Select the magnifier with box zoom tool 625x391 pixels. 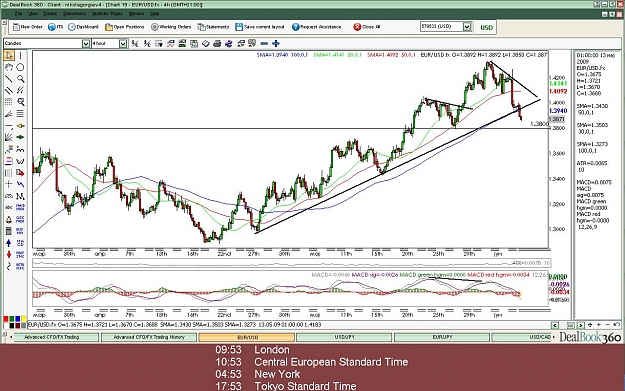click(20, 102)
